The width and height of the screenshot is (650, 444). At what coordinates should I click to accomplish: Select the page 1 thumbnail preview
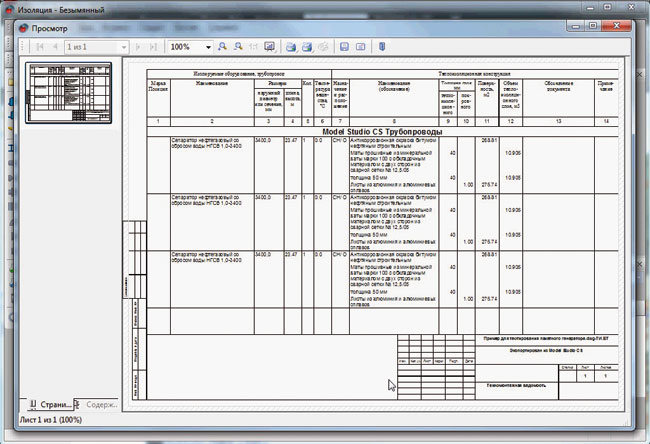[x=68, y=92]
